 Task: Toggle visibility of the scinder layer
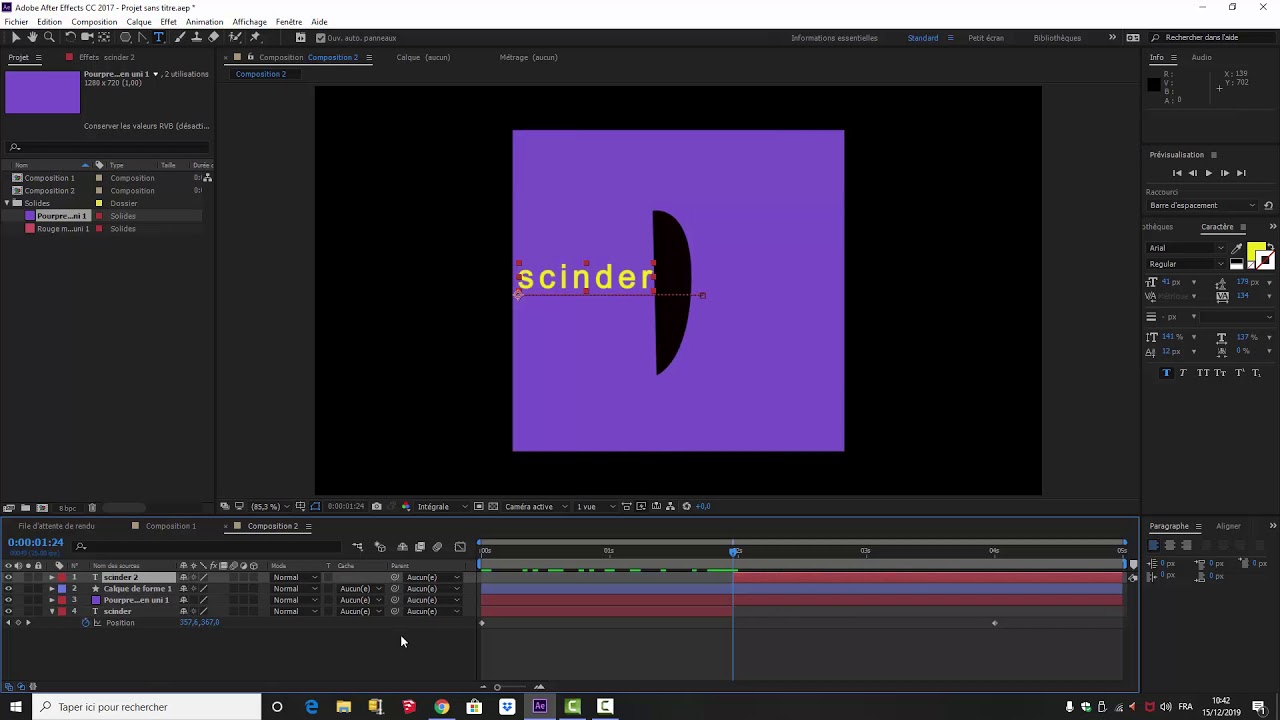click(x=8, y=611)
